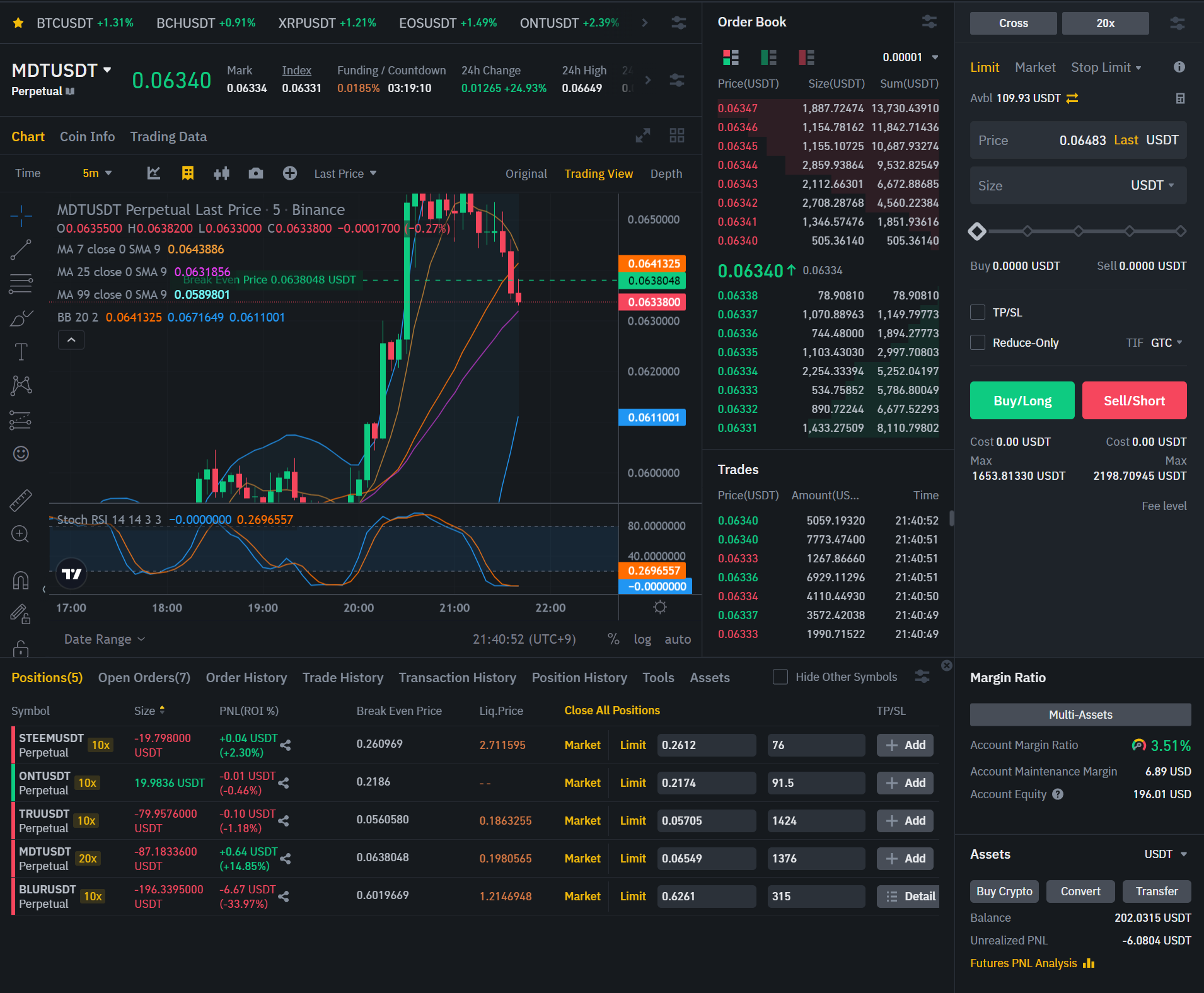Click the order size slider handle
1204x993 pixels.
pos(977,231)
